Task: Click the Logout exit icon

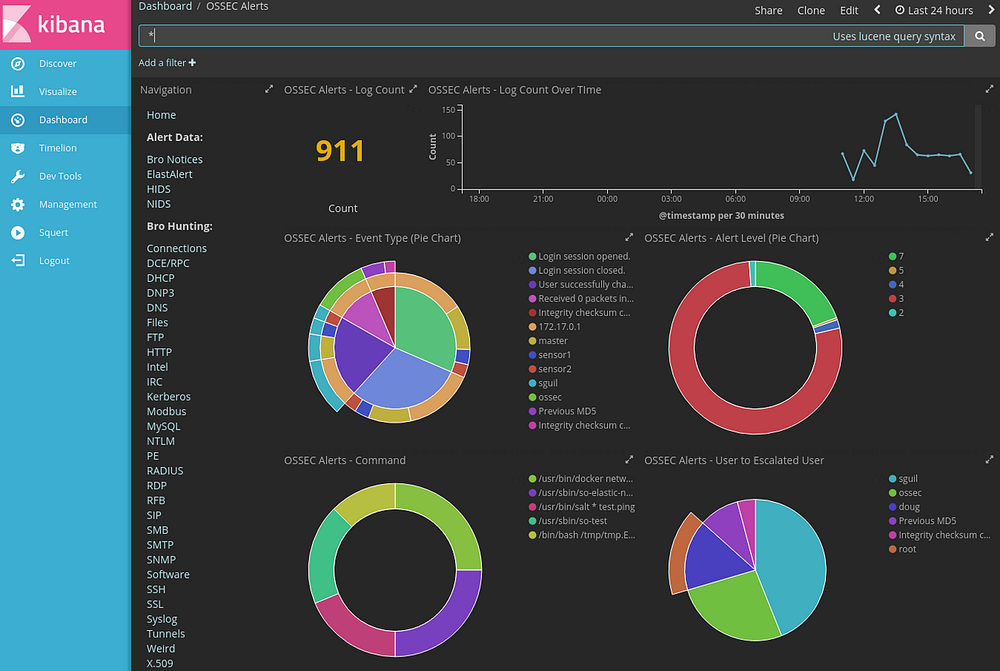Action: [18, 260]
